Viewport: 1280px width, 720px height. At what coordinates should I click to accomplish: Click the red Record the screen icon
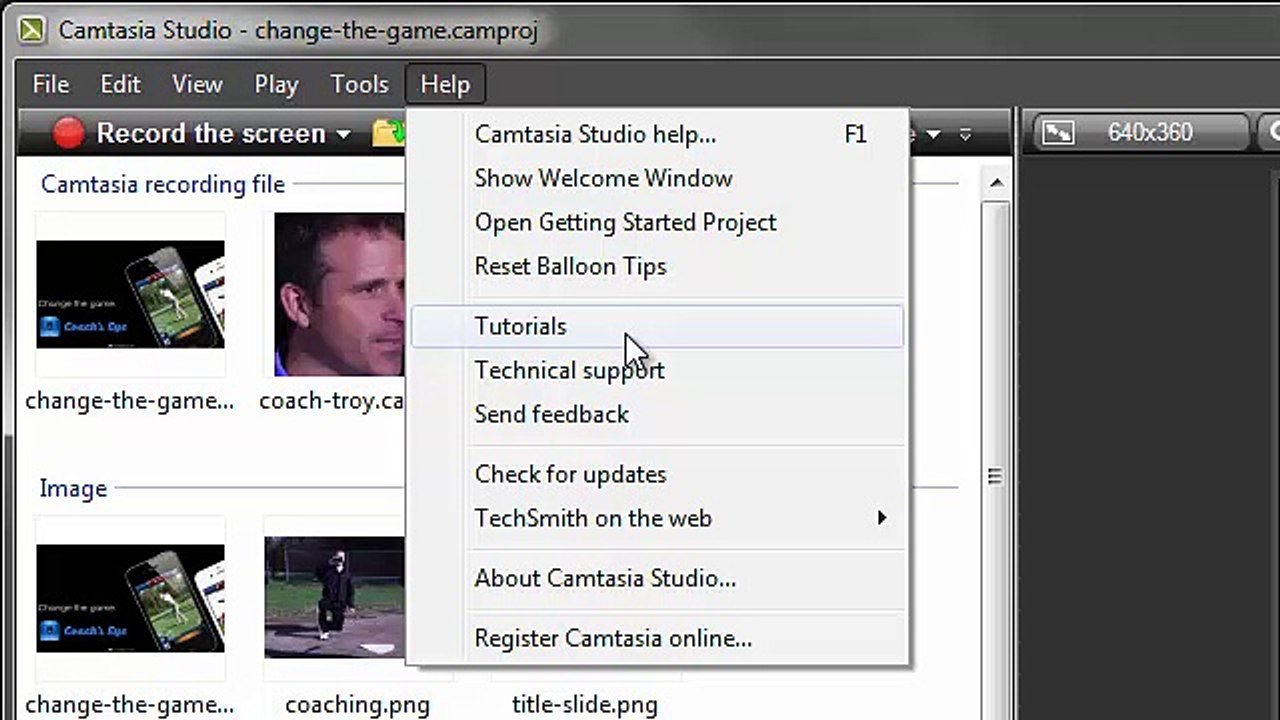point(69,133)
